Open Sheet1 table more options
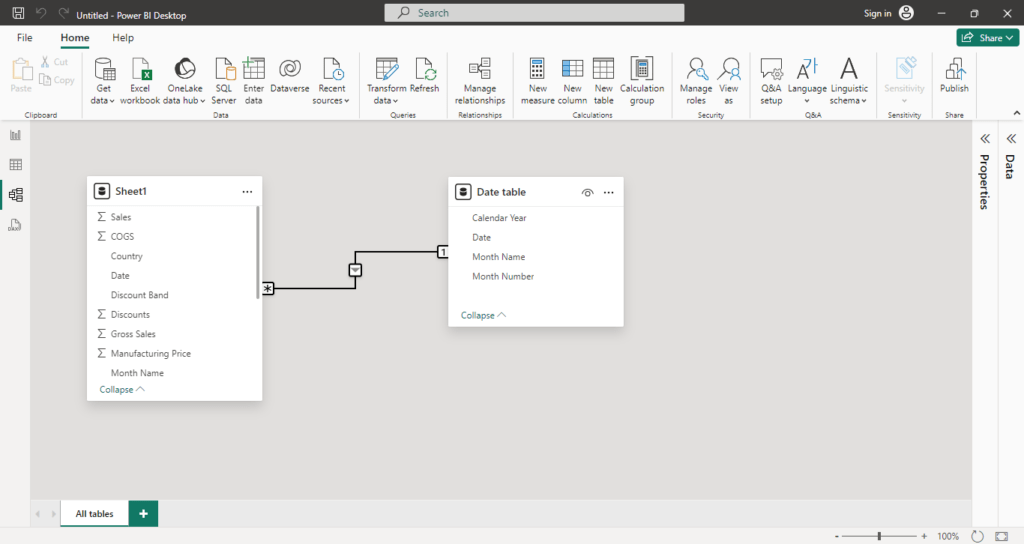 click(x=247, y=192)
